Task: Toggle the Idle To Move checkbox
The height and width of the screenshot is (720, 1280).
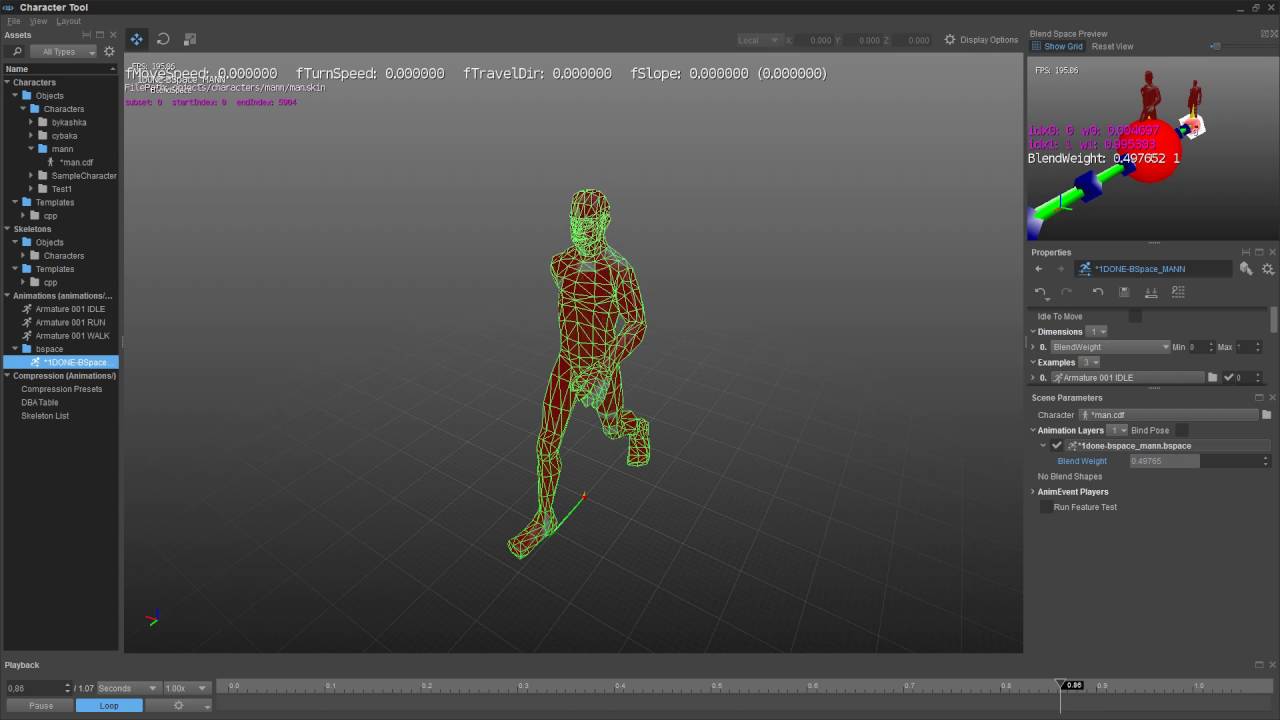Action: point(1135,316)
